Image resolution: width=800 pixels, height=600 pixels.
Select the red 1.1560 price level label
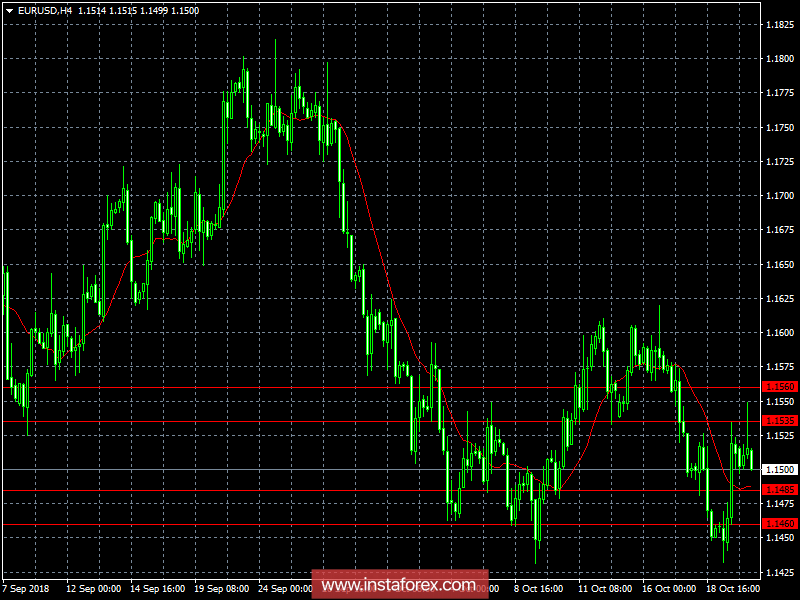(779, 386)
